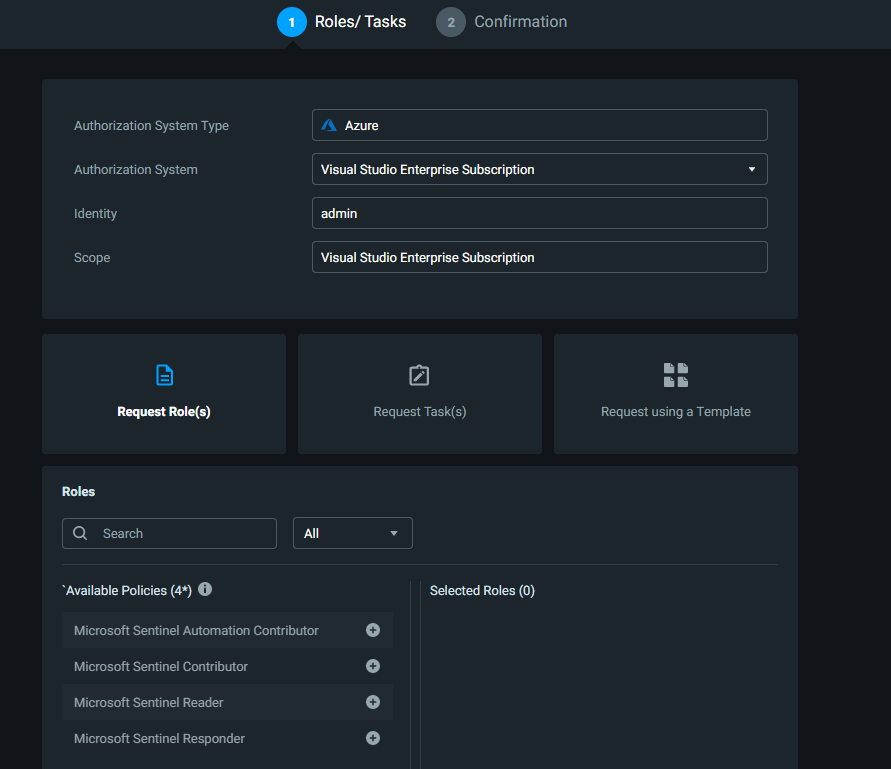Show info tooltip for Available Policies
The height and width of the screenshot is (769, 891).
click(205, 589)
